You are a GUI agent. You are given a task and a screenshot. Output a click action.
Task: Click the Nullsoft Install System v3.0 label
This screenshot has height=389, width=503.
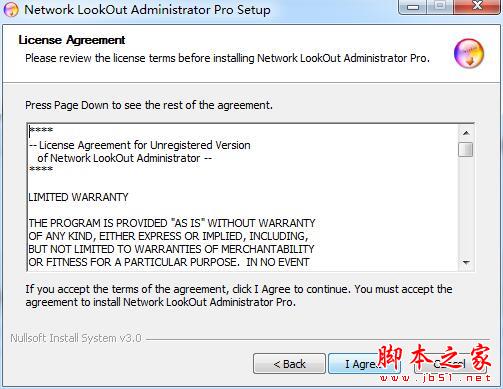coord(76,338)
